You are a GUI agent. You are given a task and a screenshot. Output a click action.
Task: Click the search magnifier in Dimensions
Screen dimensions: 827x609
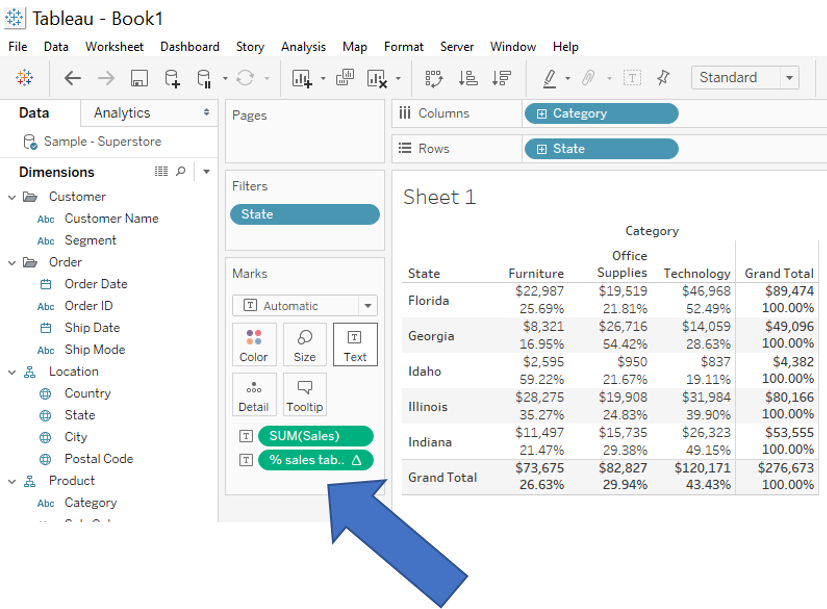point(180,171)
